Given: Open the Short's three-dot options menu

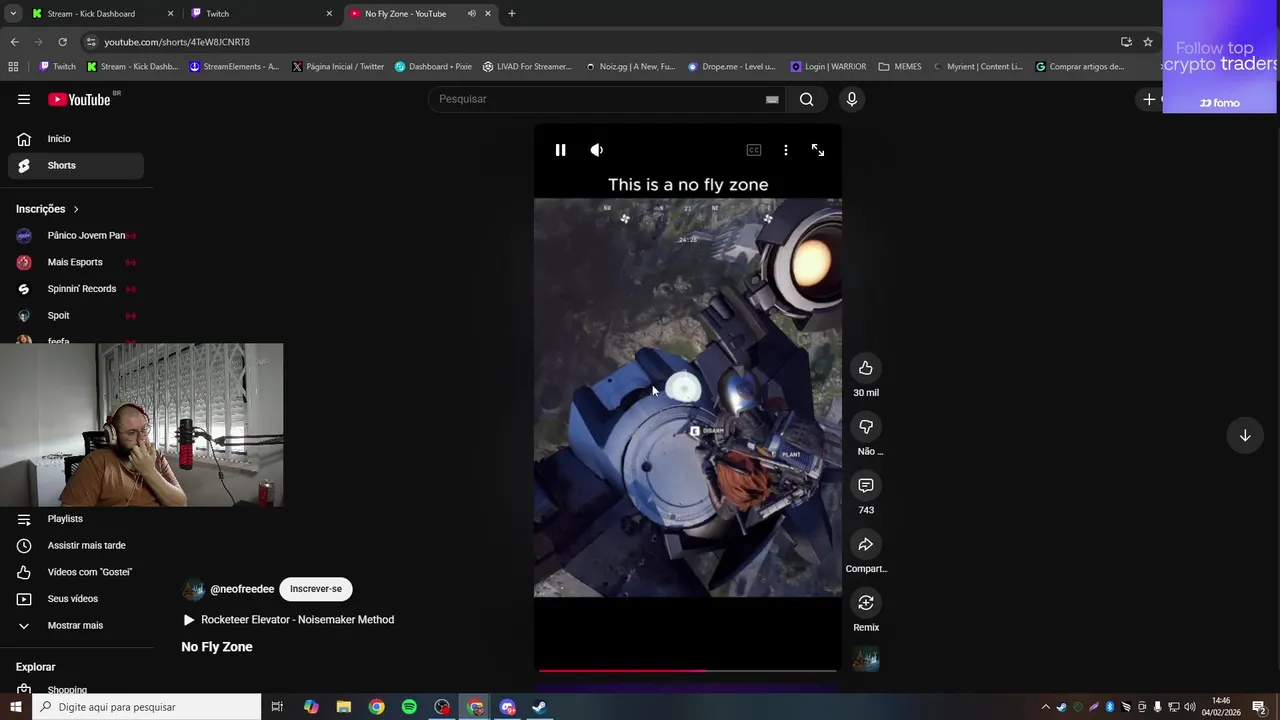Looking at the screenshot, I should point(786,150).
